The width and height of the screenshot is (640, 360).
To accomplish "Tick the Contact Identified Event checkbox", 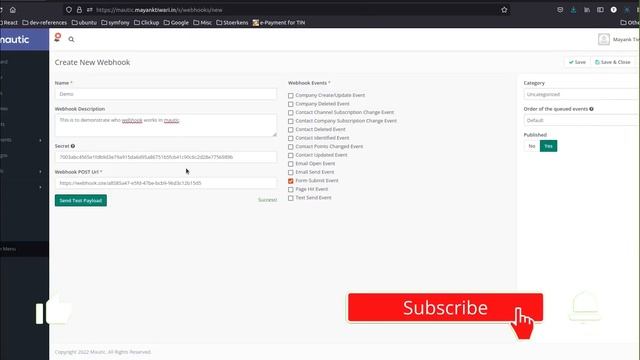I will click(x=291, y=138).
